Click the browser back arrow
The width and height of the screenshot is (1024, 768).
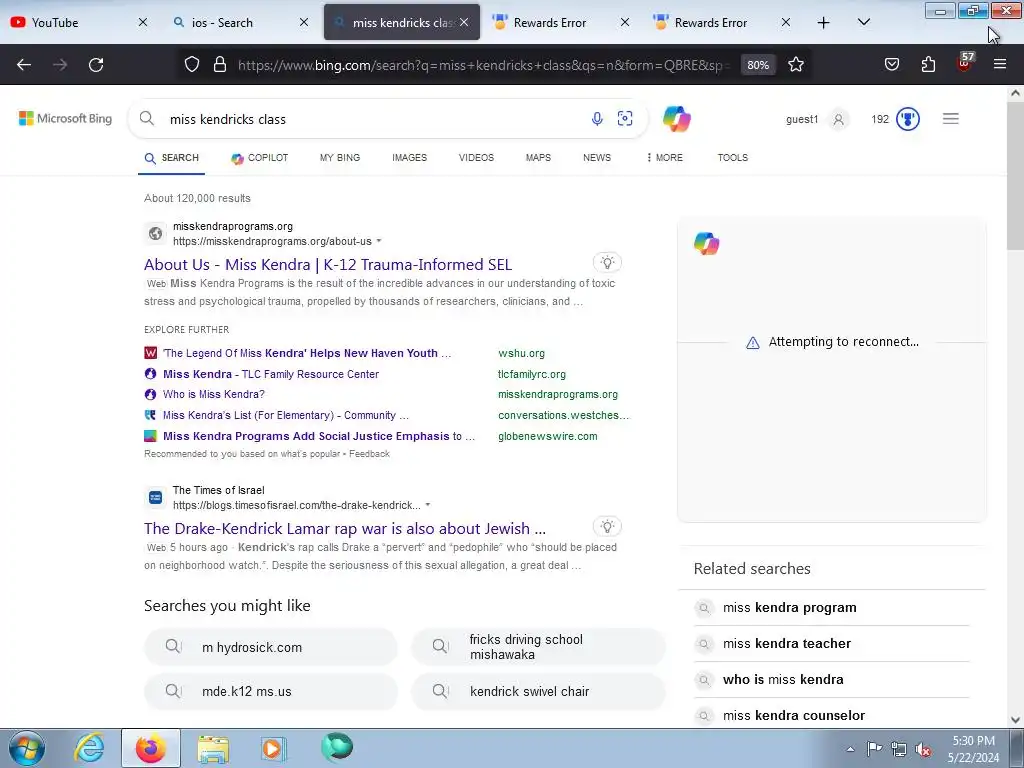tap(24, 65)
